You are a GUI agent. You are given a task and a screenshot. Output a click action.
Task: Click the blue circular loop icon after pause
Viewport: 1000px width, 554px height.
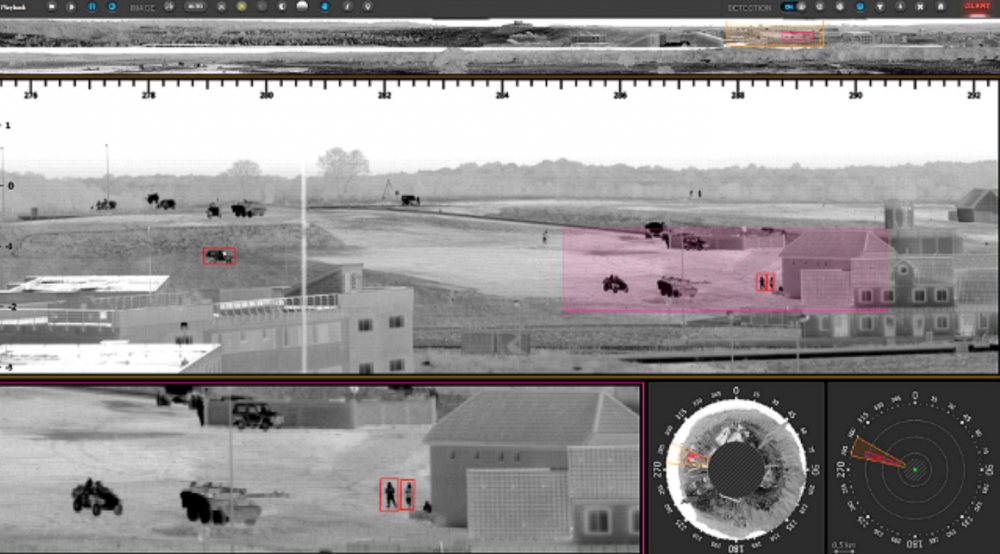(x=111, y=6)
